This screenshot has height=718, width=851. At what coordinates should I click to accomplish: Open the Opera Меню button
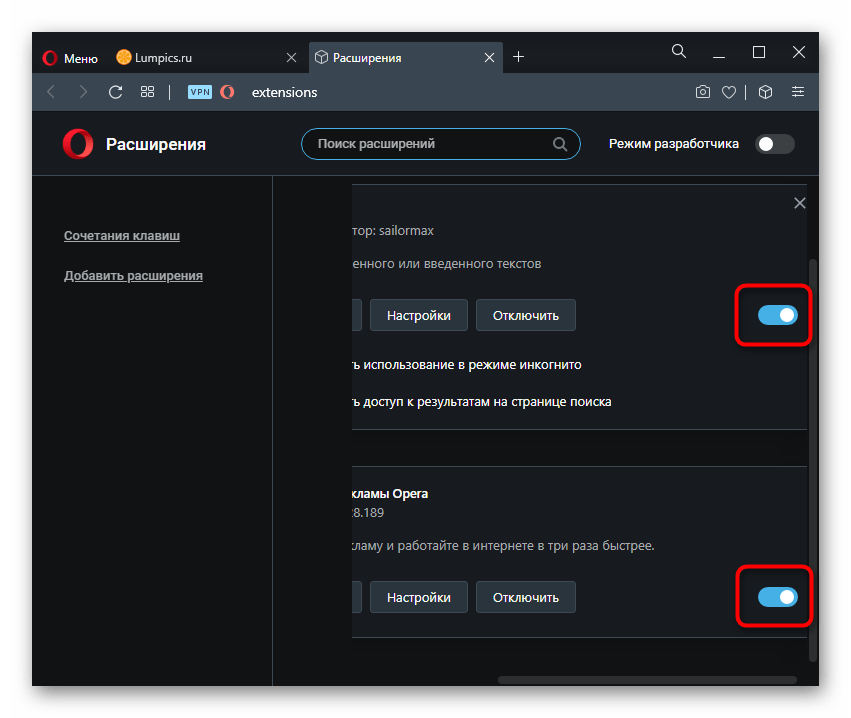70,58
